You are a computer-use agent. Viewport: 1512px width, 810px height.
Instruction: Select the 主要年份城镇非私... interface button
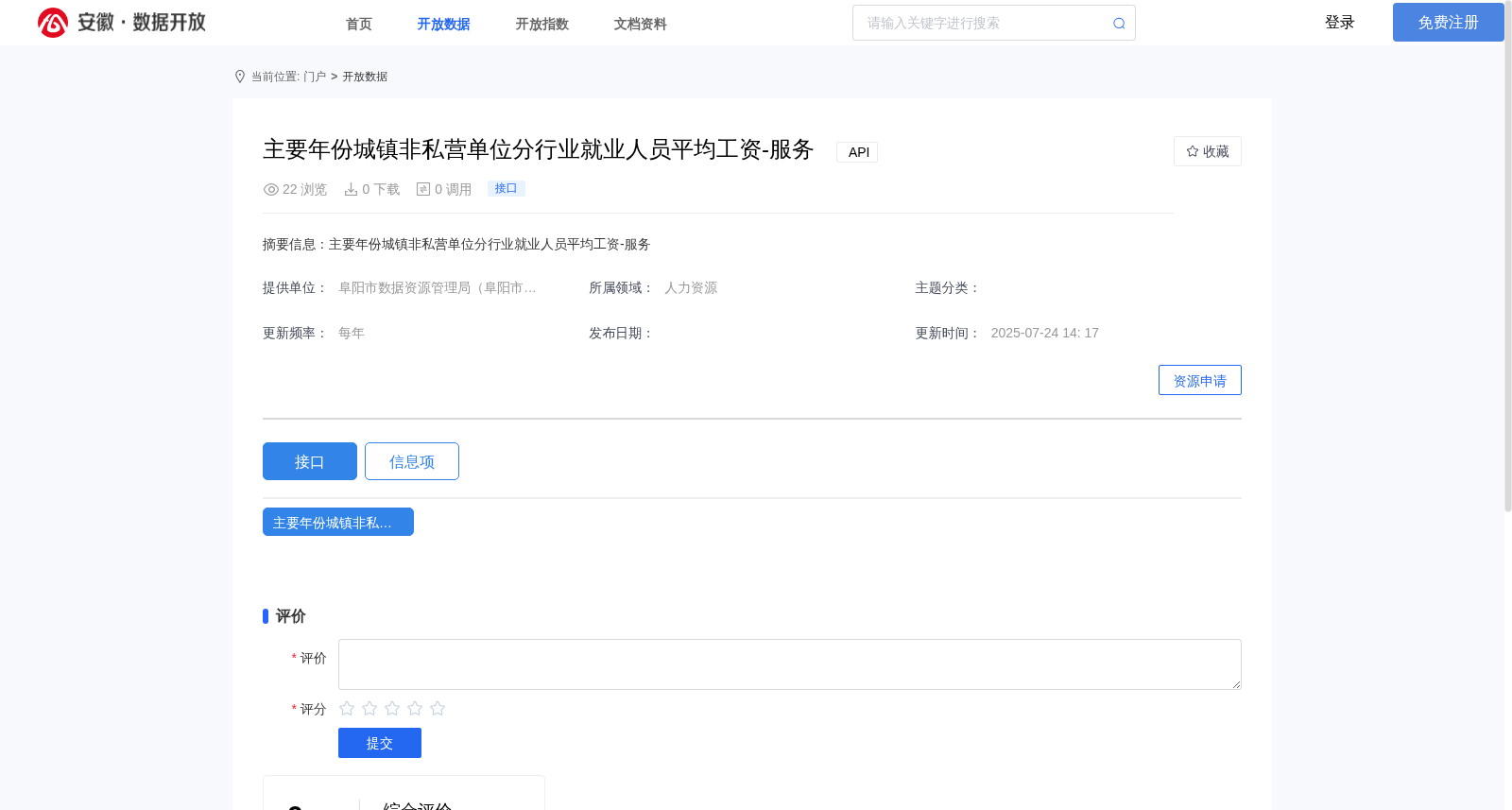(338, 522)
